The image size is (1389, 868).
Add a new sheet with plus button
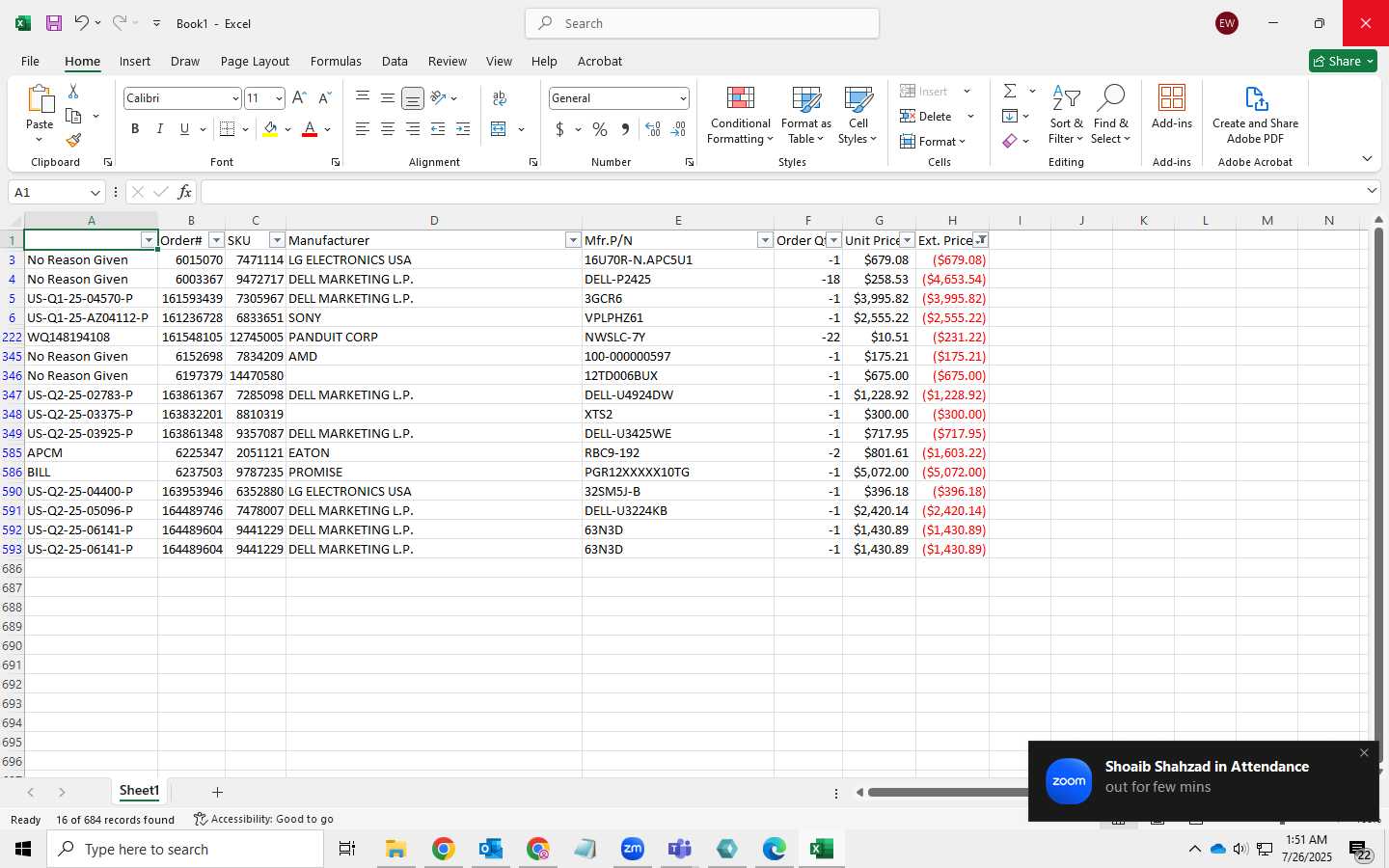click(x=217, y=792)
